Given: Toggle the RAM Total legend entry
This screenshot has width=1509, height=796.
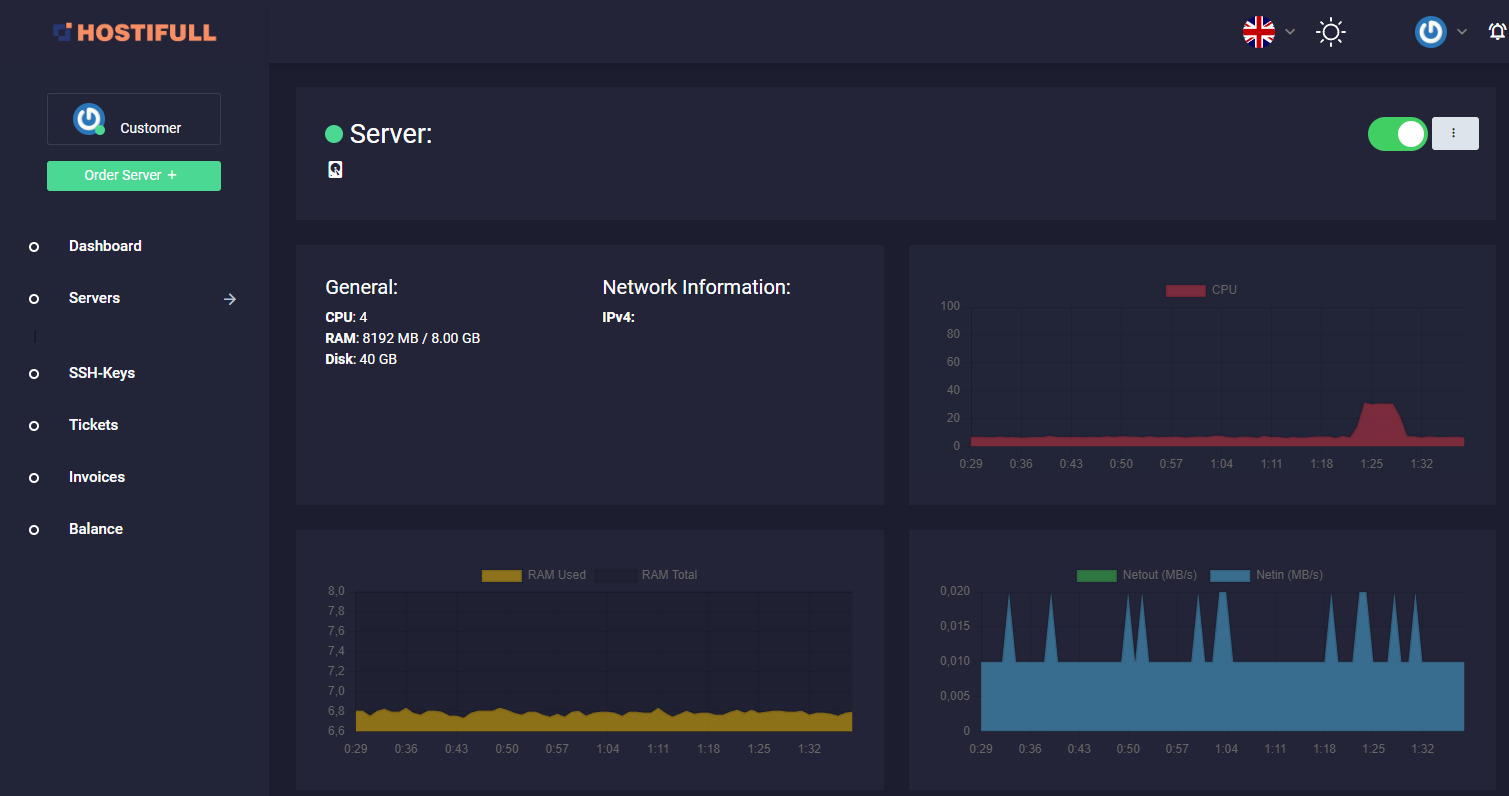Looking at the screenshot, I should (x=646, y=575).
